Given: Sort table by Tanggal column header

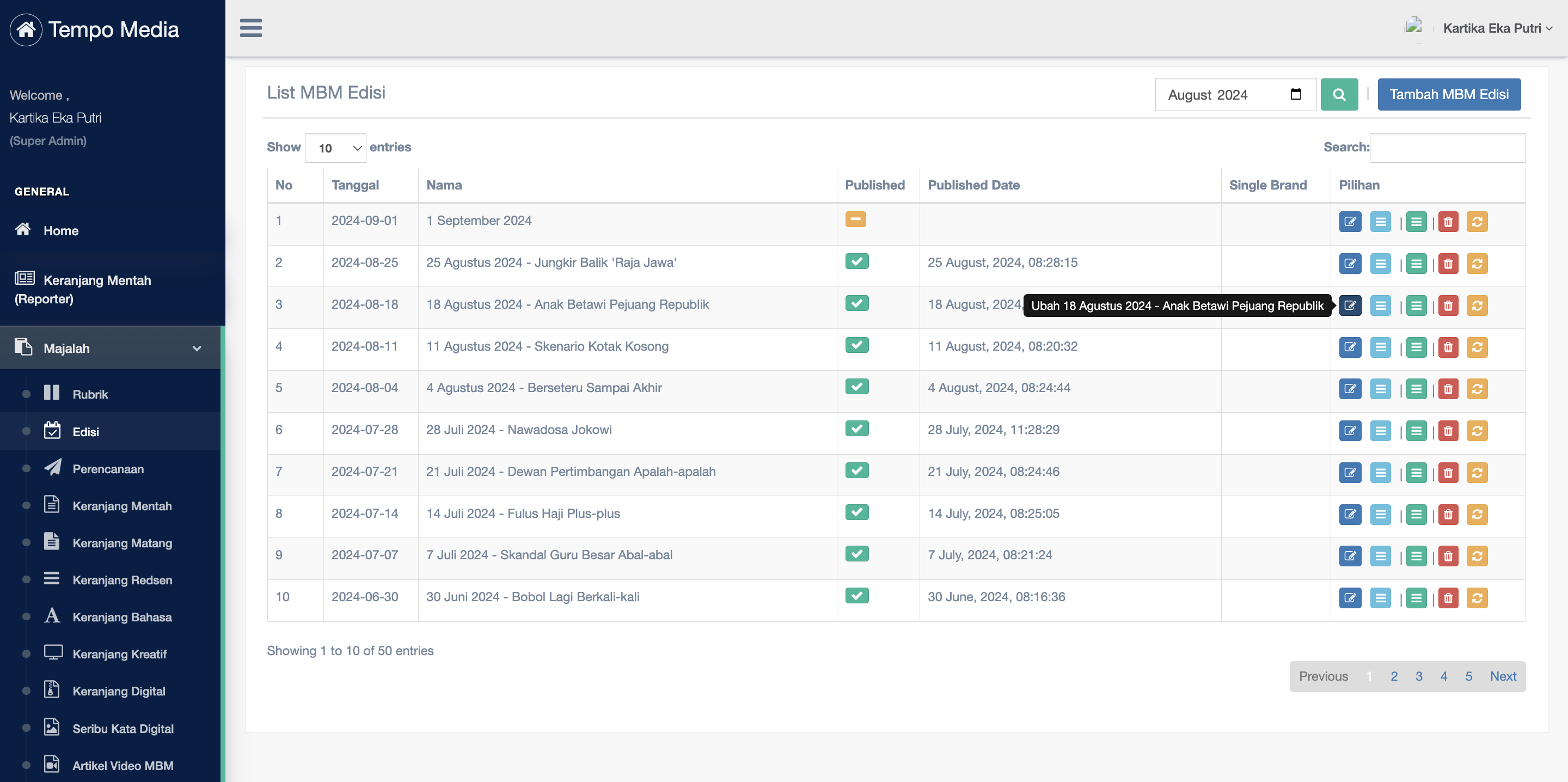Looking at the screenshot, I should [x=371, y=185].
